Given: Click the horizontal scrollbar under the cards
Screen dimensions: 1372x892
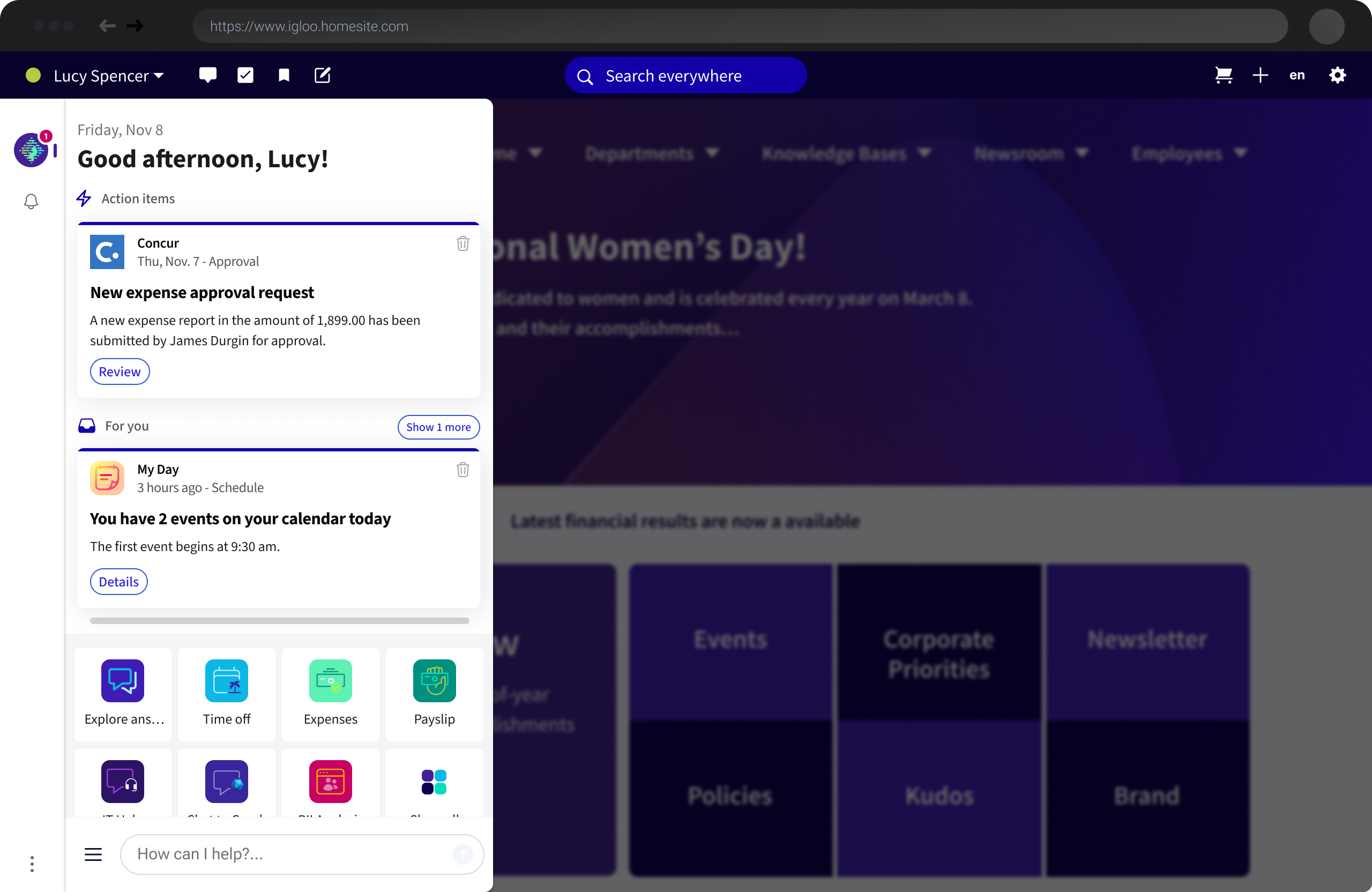Looking at the screenshot, I should [x=280, y=621].
